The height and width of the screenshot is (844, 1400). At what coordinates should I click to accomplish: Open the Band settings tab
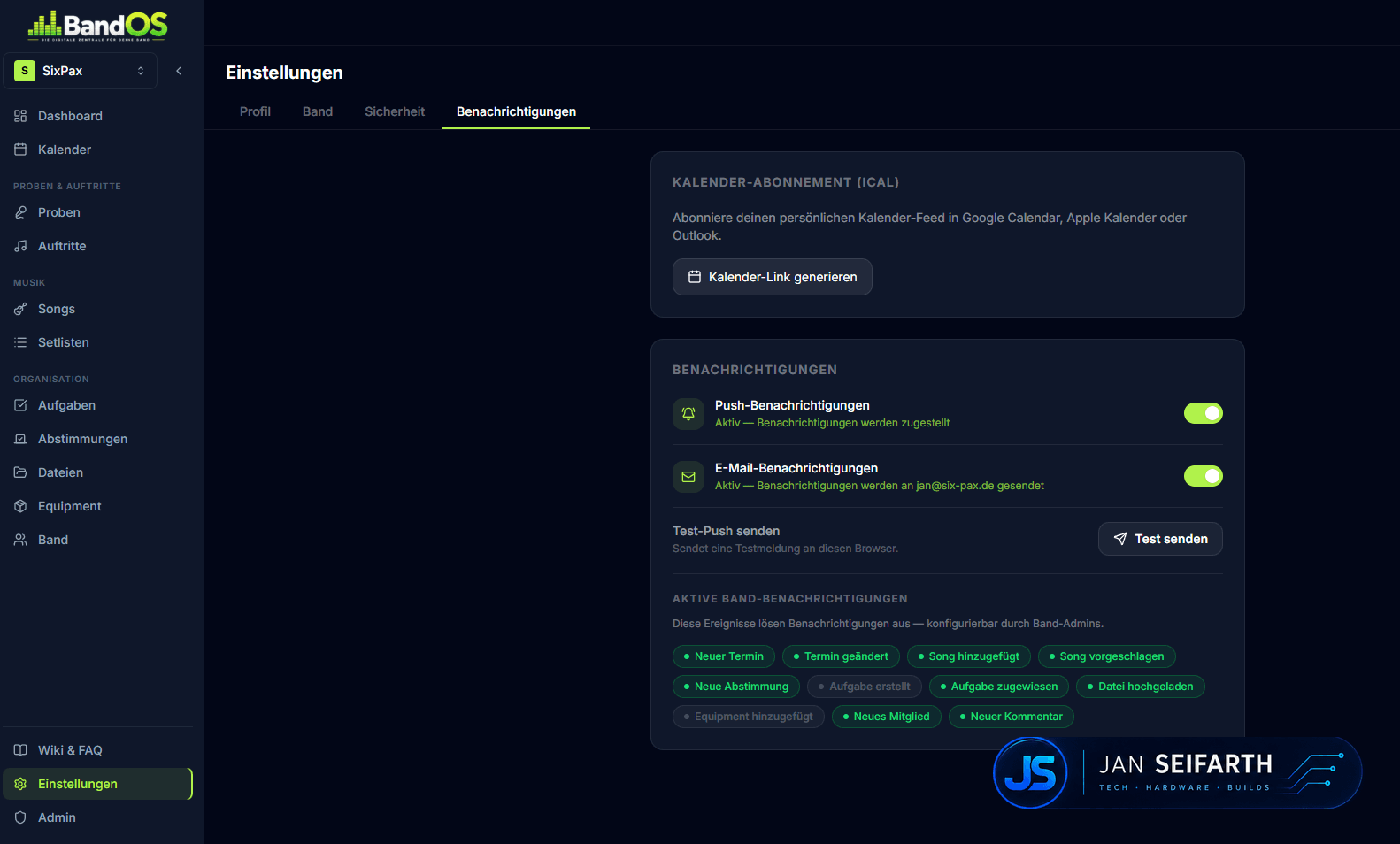point(318,111)
